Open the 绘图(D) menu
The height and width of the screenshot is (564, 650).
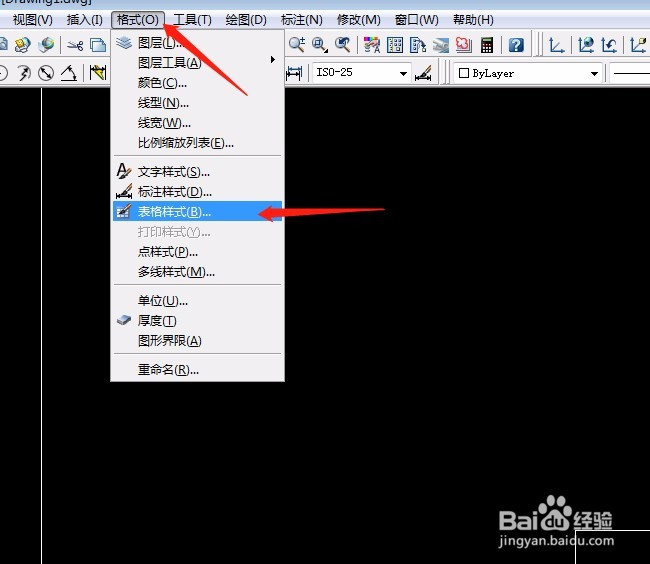pos(246,19)
